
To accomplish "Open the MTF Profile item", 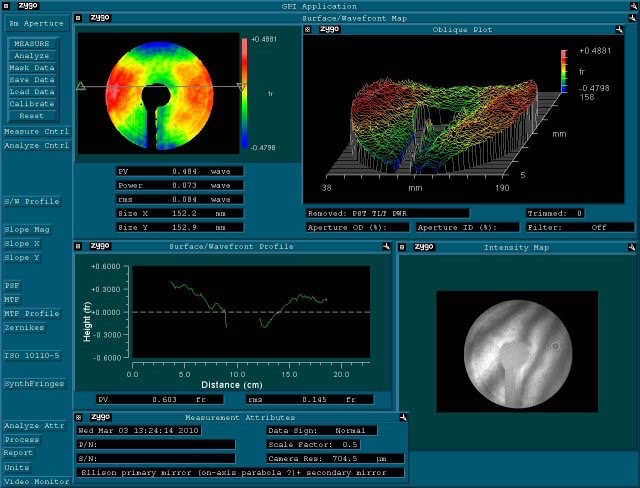I will point(32,313).
